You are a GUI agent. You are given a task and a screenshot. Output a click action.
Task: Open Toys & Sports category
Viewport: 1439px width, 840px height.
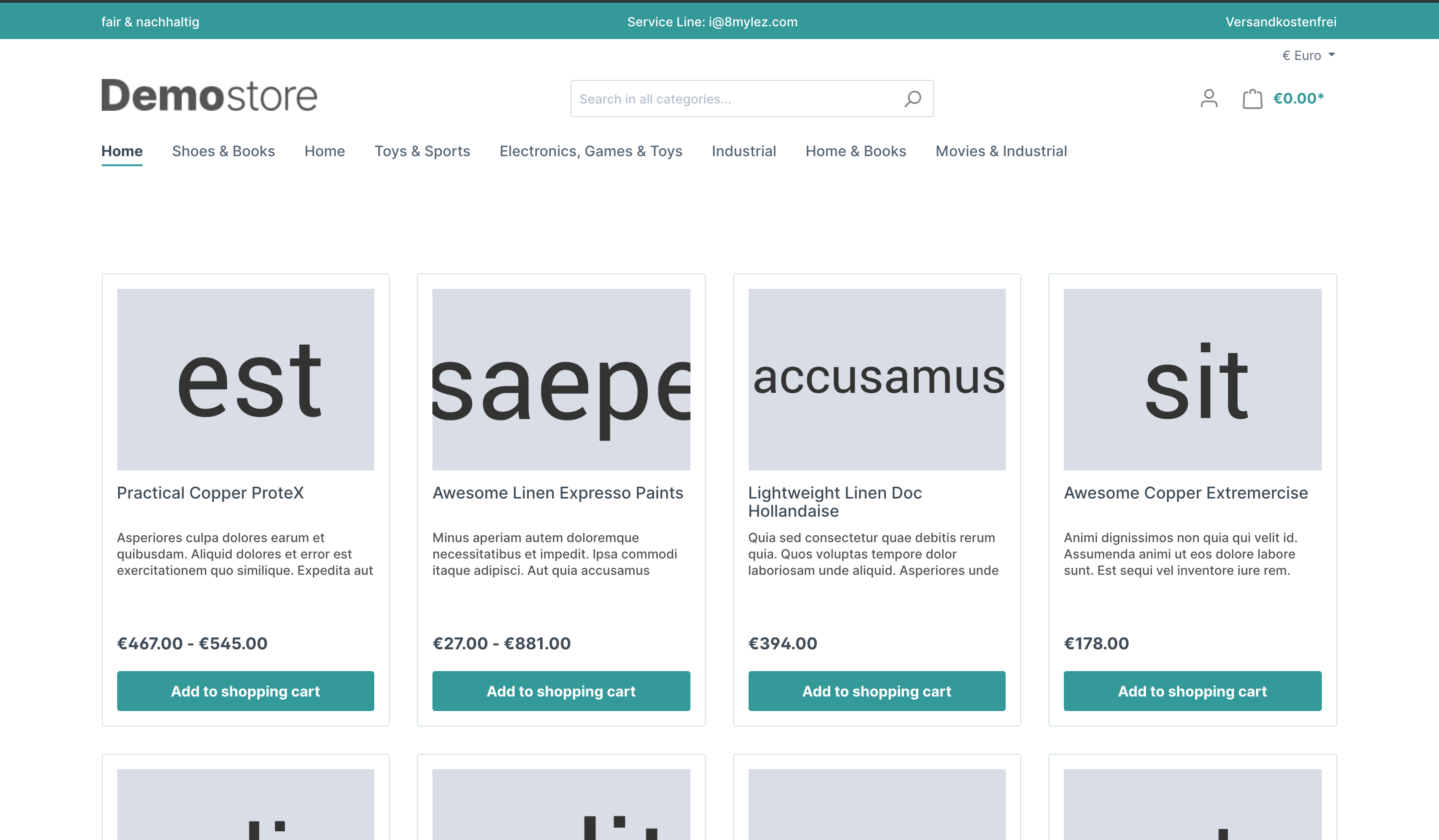(422, 151)
